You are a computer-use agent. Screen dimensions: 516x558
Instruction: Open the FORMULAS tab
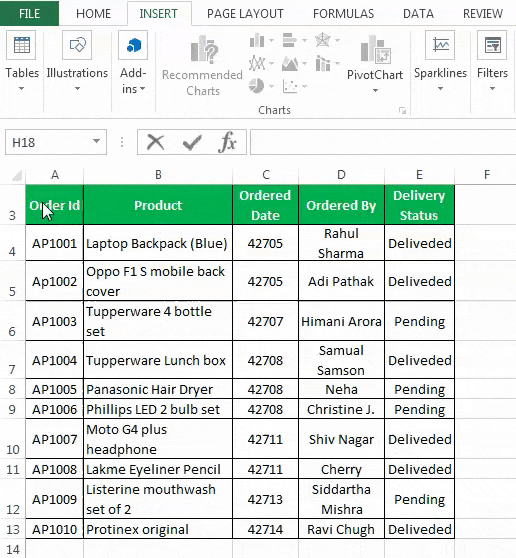343,14
